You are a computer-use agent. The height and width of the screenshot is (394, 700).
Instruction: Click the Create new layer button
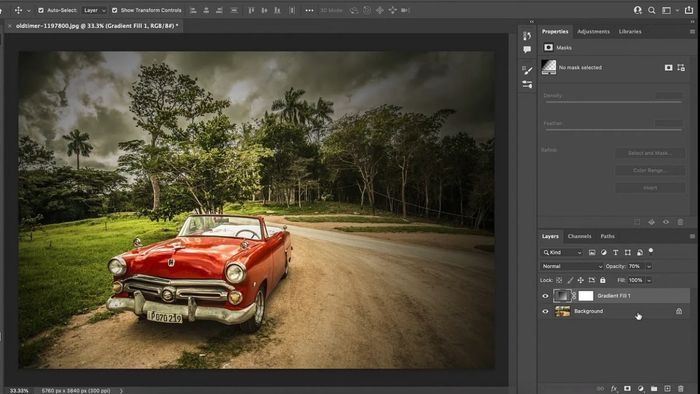click(x=667, y=389)
